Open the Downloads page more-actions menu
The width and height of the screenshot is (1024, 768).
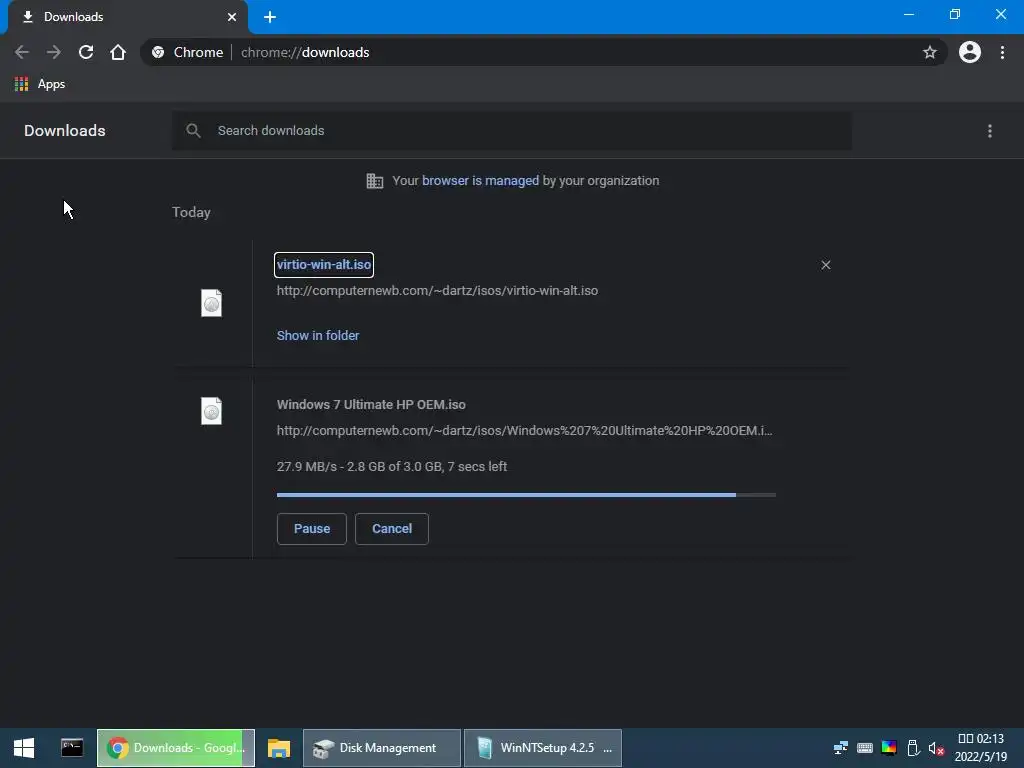point(989,131)
